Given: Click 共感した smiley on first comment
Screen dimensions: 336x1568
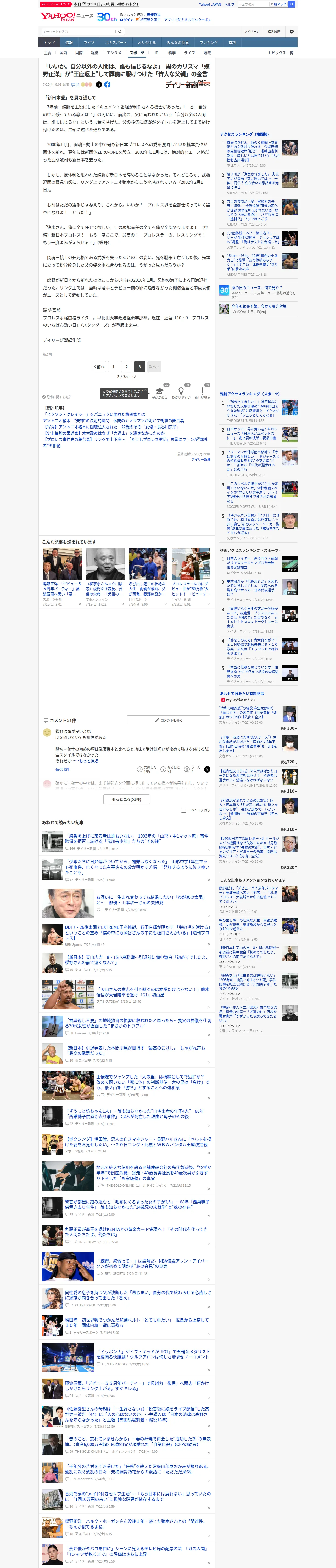Looking at the screenshot, I should (x=140, y=769).
